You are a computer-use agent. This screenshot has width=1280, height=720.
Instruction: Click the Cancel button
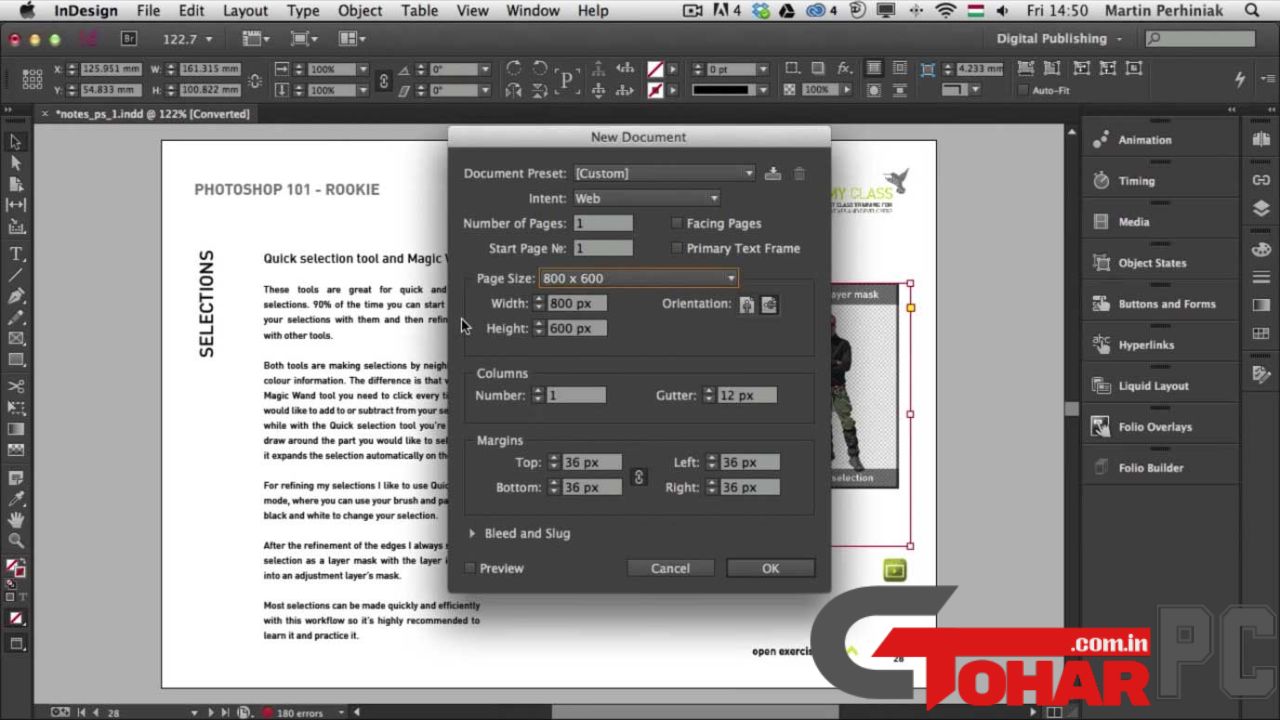(670, 568)
